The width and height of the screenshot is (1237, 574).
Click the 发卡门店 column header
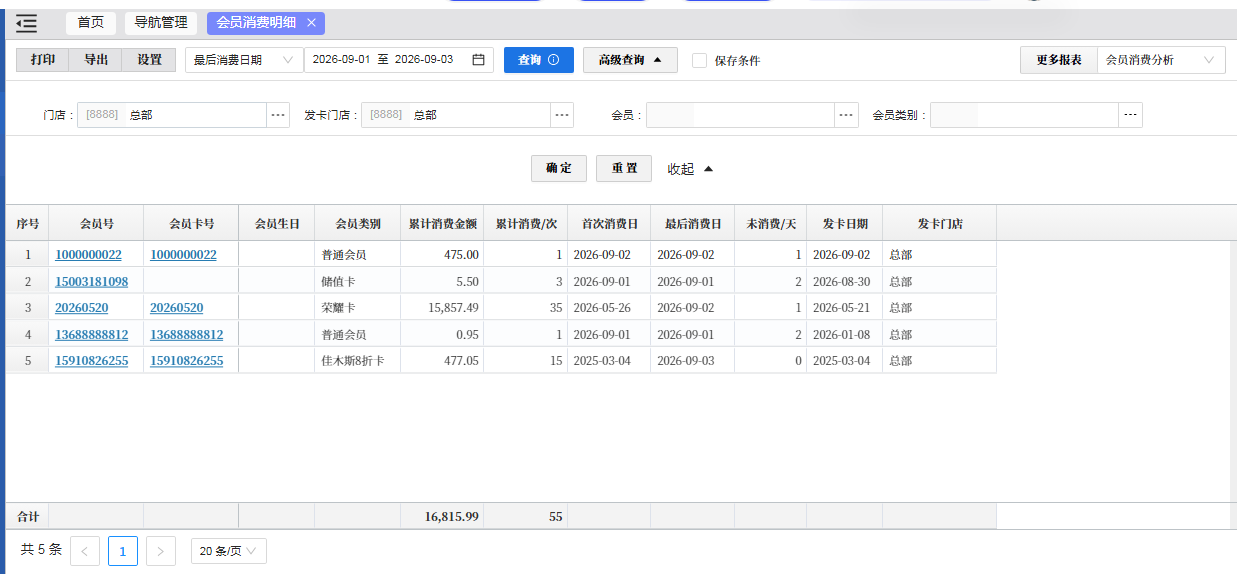940,224
